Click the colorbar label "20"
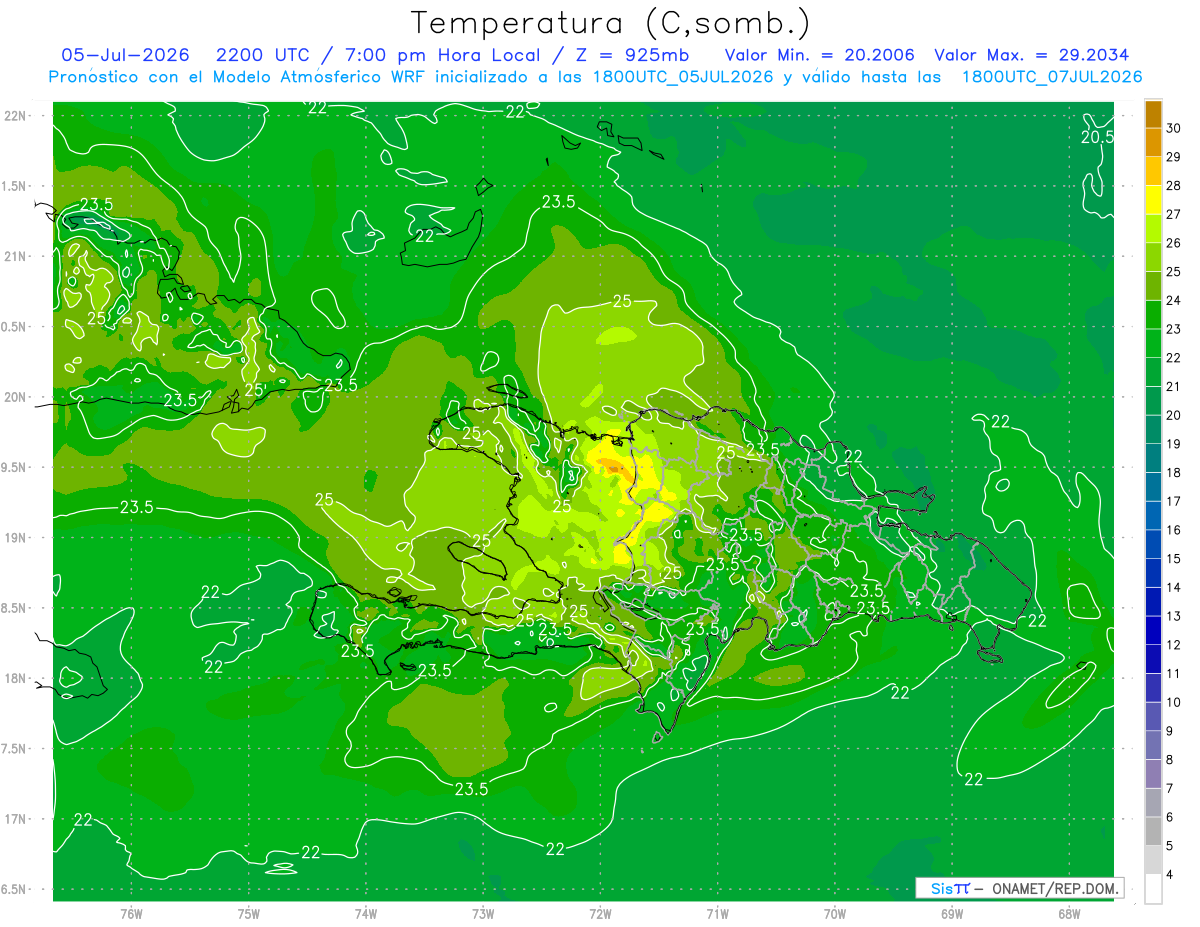 pyautogui.click(x=1174, y=415)
